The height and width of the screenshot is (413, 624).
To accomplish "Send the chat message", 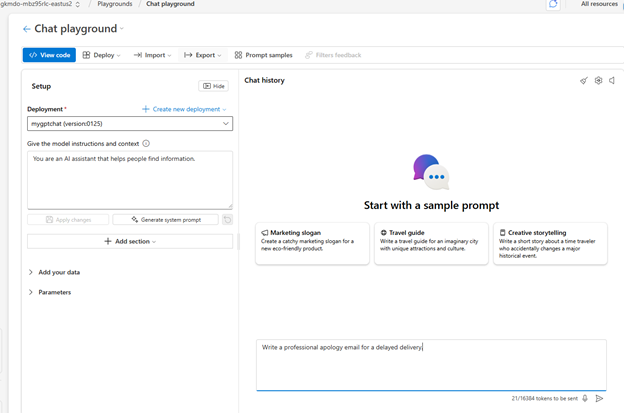I will 599,398.
